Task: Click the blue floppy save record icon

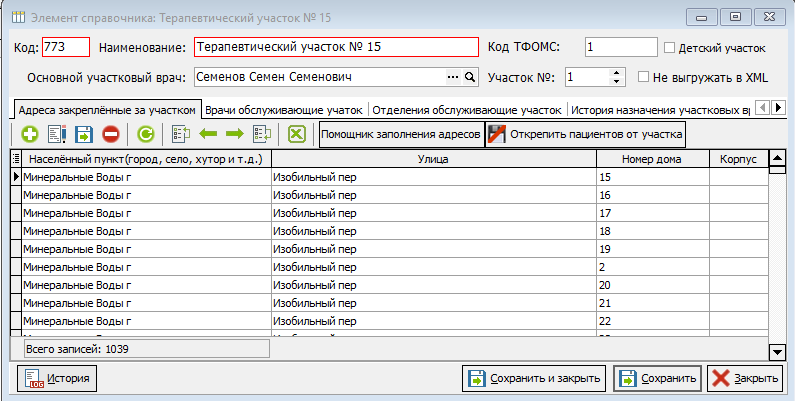Action: pos(84,134)
